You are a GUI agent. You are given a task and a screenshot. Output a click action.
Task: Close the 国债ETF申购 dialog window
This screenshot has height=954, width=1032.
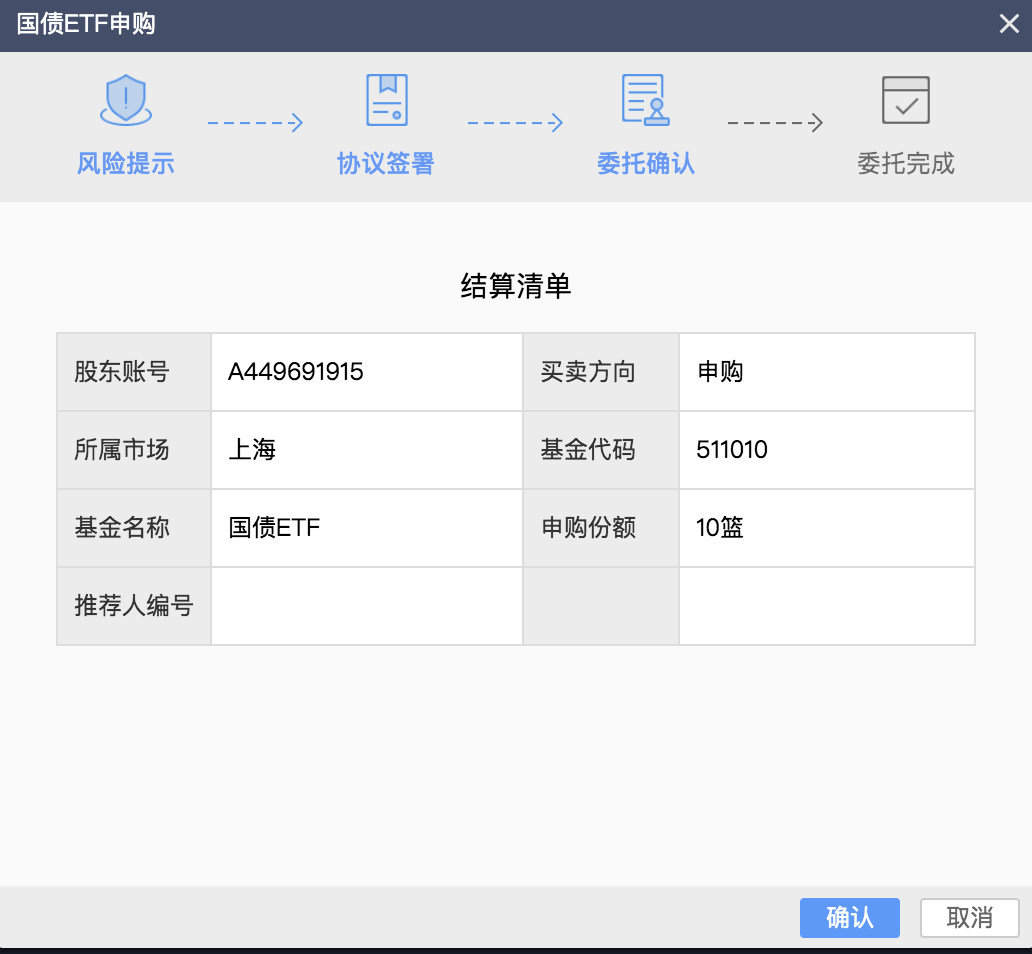1008,25
